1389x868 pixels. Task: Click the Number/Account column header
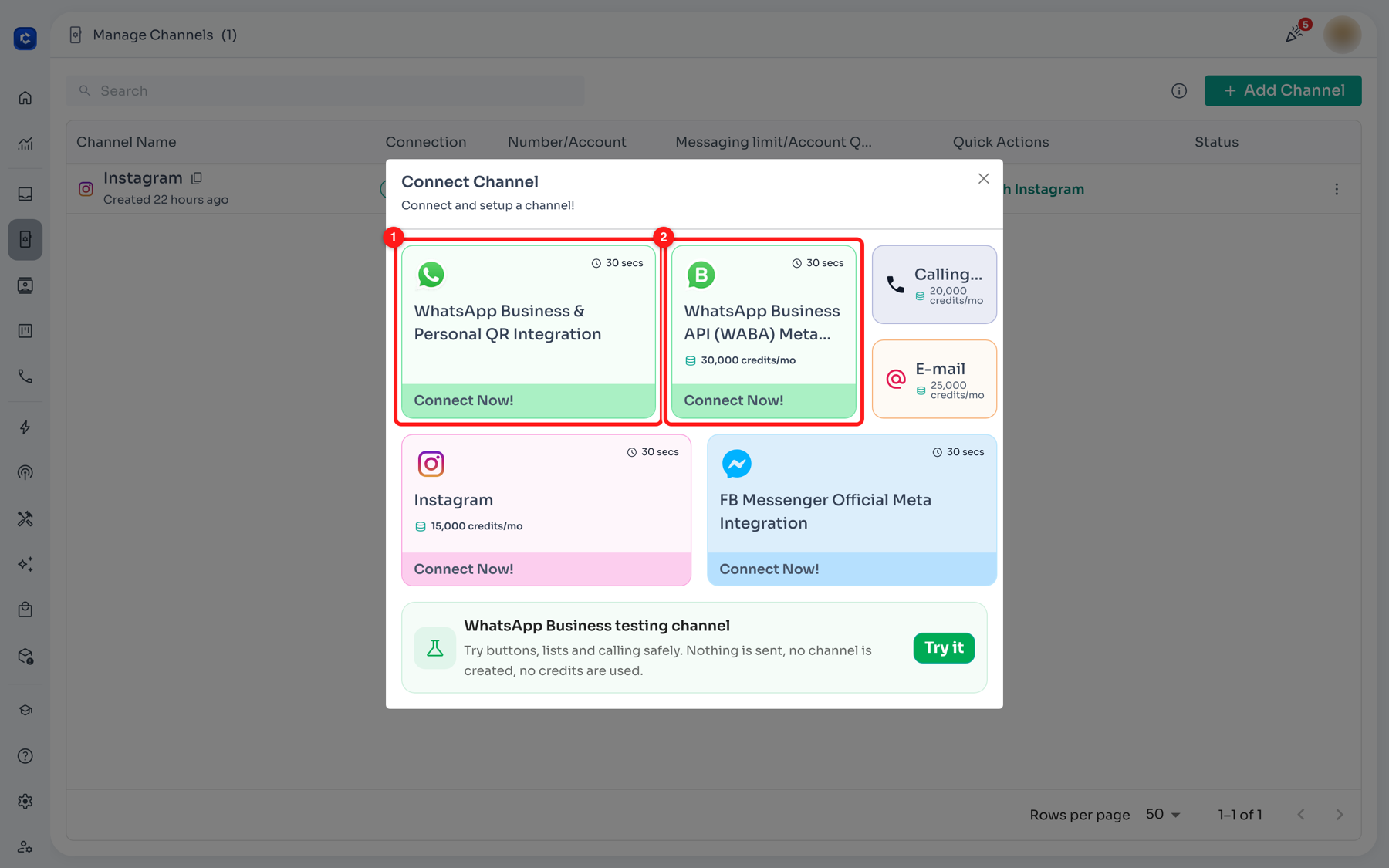[x=567, y=142]
